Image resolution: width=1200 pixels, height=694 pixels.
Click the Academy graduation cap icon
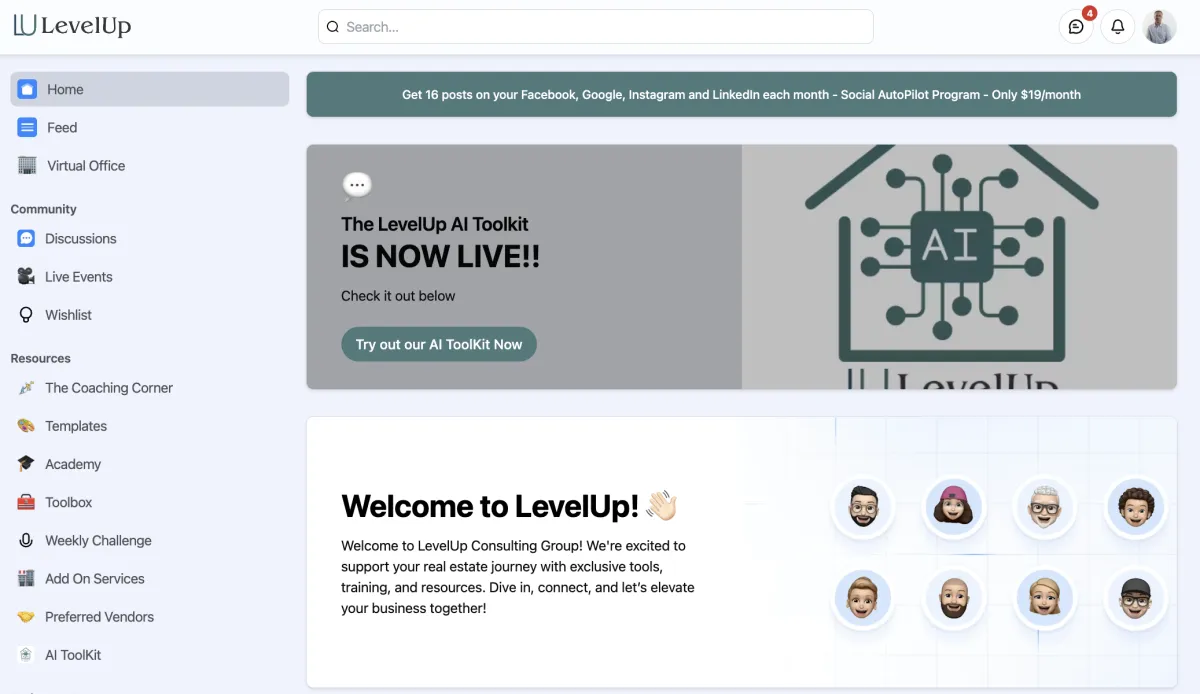26,463
